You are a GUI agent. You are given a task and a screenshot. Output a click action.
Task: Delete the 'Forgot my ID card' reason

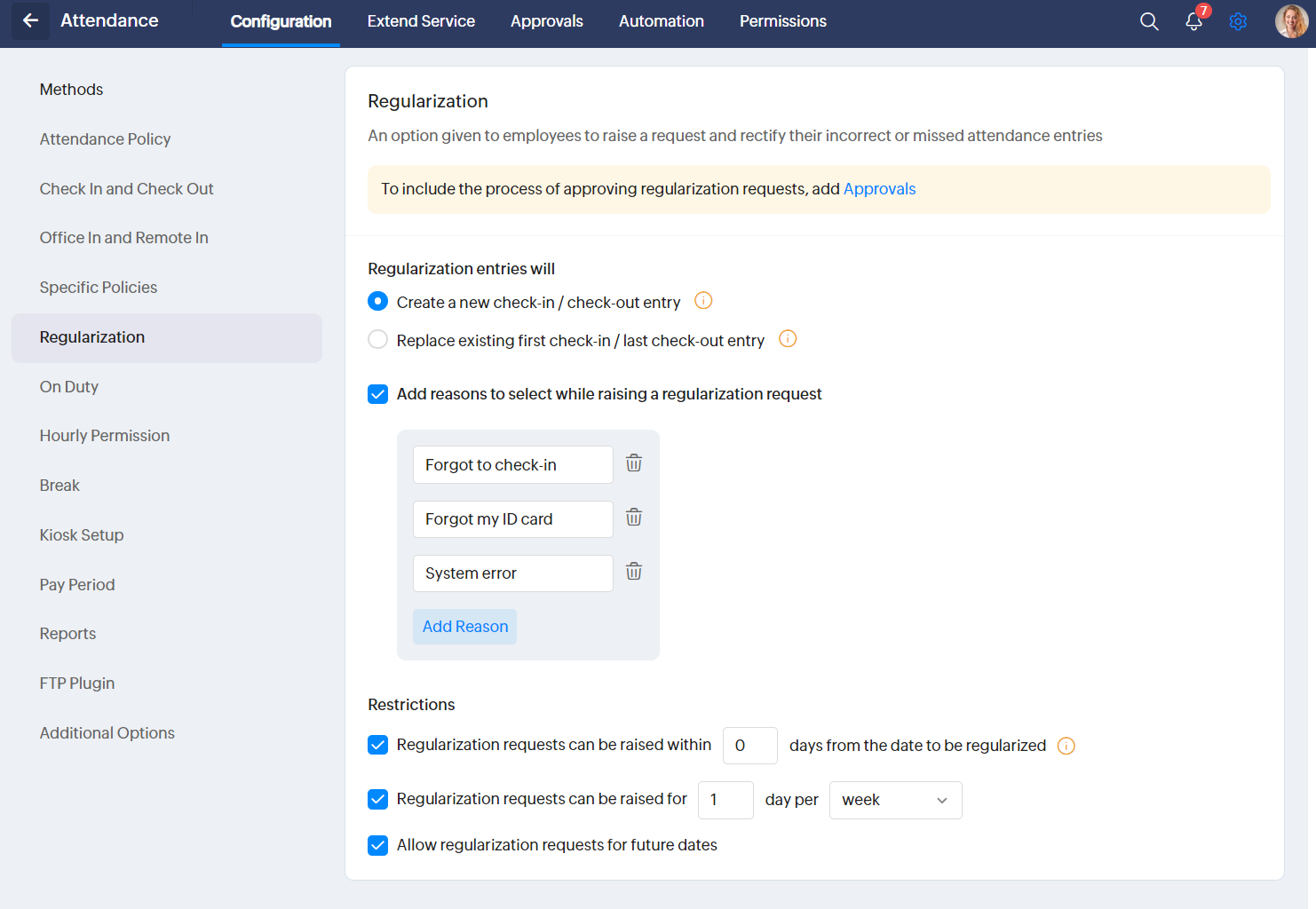pos(634,518)
